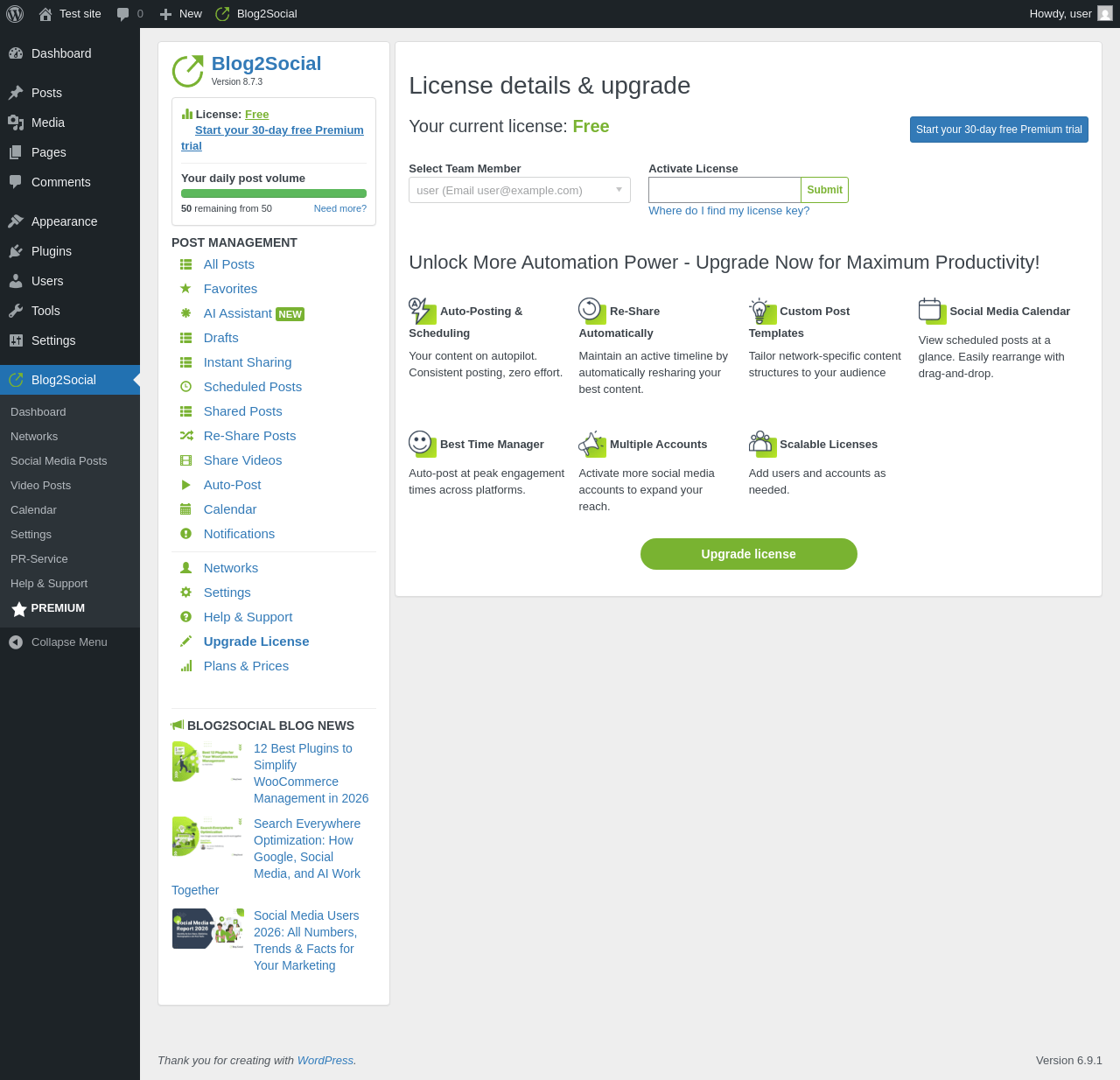Click the Collapse Menu arrow icon
This screenshot has width=1120, height=1080.
click(x=16, y=642)
